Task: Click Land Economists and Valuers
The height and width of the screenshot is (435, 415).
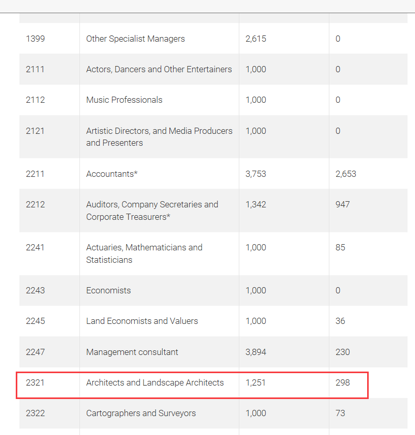Action: pyautogui.click(x=142, y=321)
